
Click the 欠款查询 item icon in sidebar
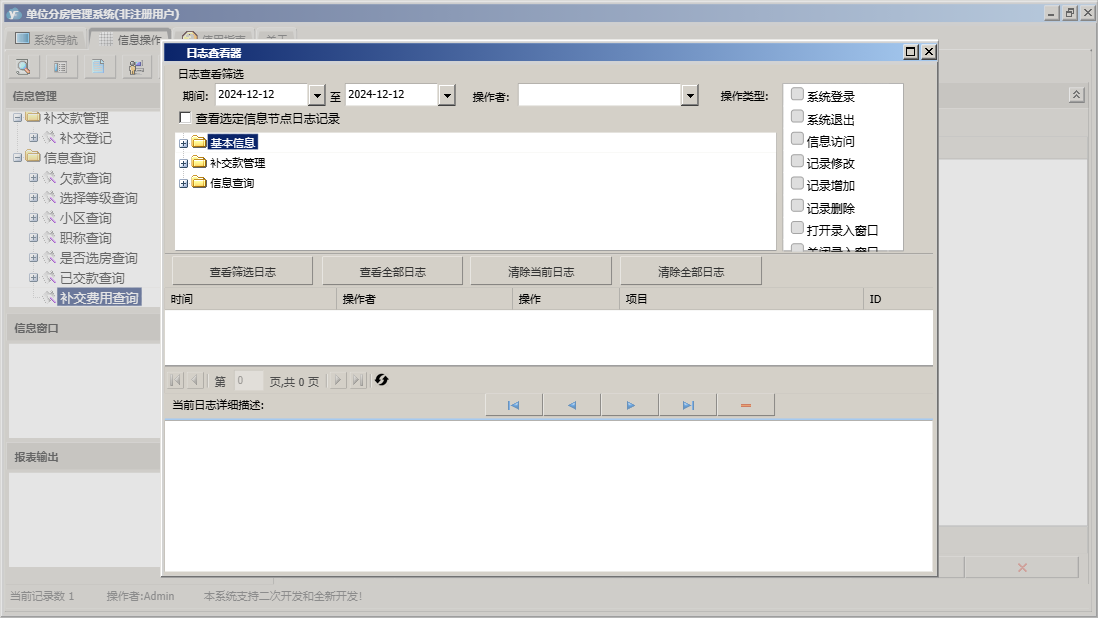[x=49, y=178]
